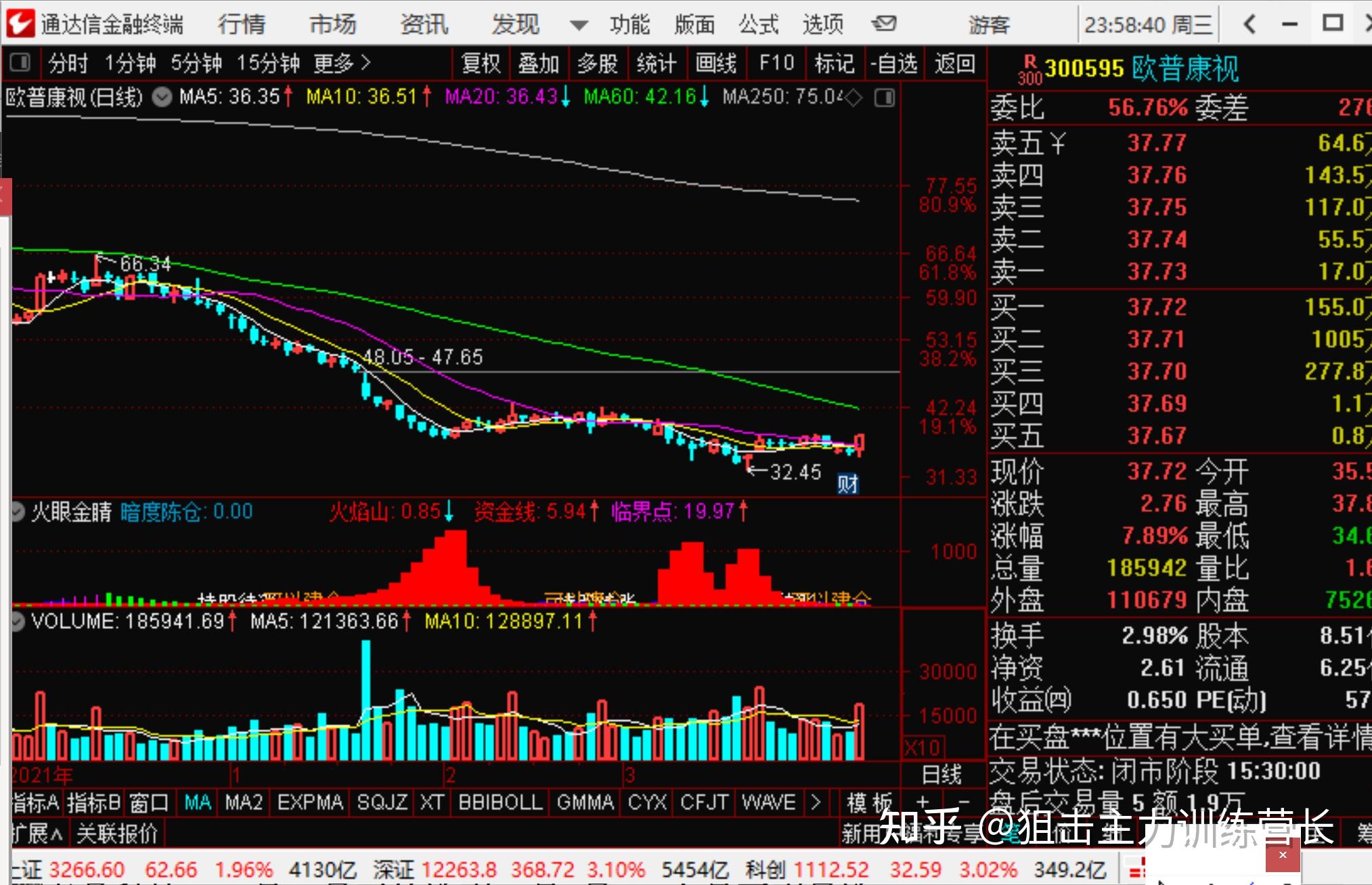Open the 版面 menu

694,24
